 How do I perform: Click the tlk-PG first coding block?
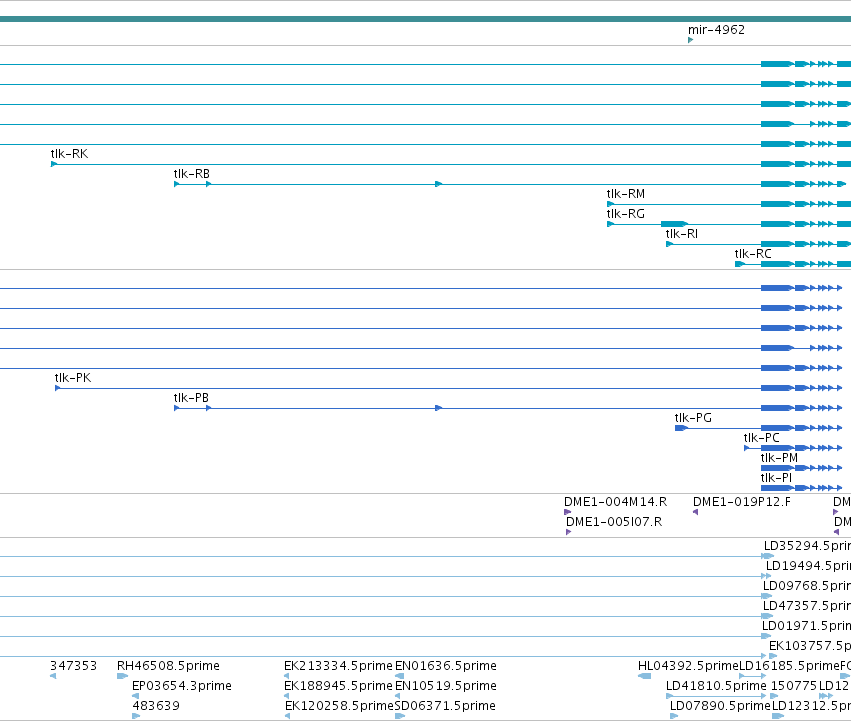click(x=681, y=428)
